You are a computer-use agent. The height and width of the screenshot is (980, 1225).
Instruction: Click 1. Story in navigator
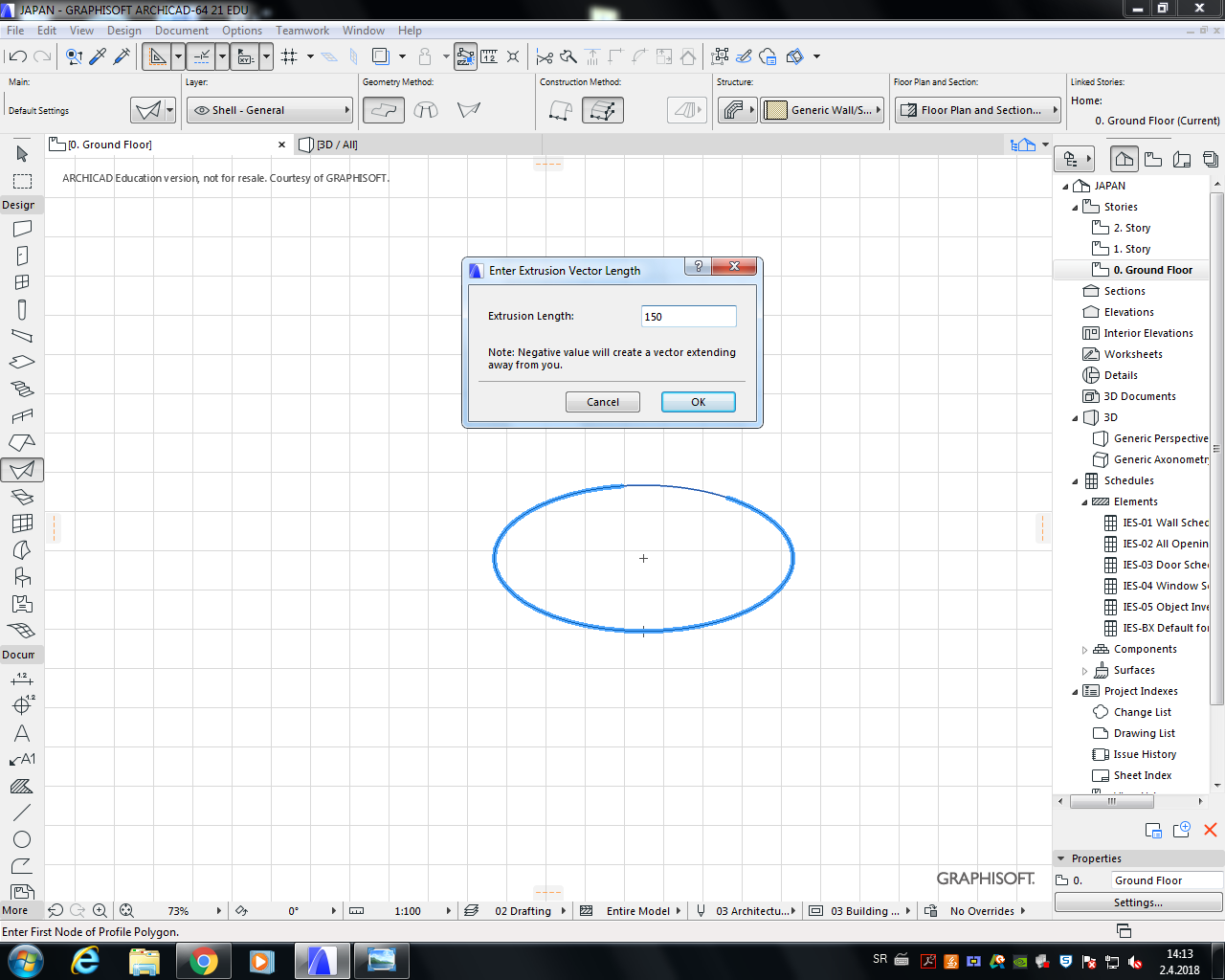tap(1131, 249)
